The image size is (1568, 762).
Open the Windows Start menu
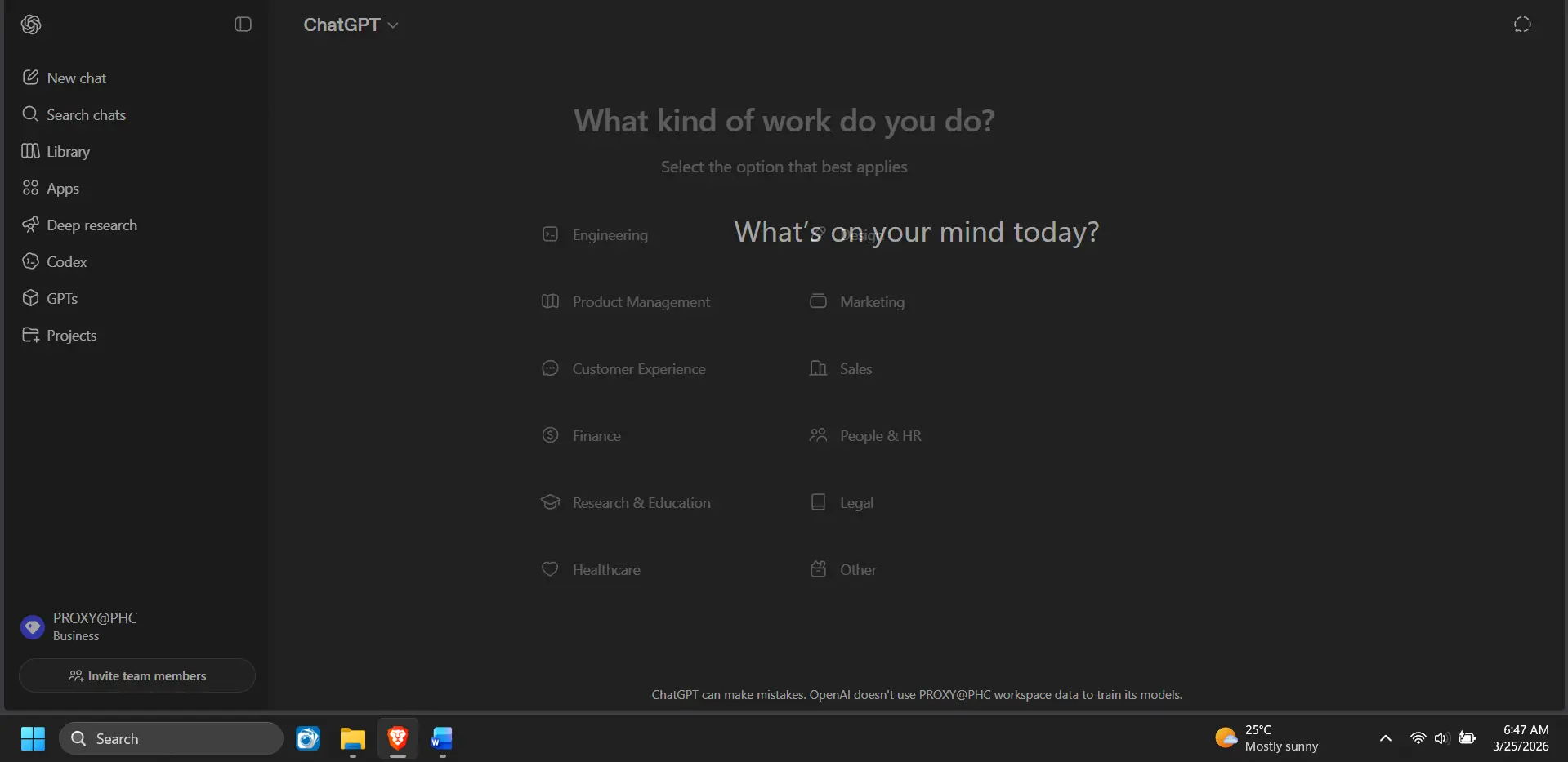33,738
